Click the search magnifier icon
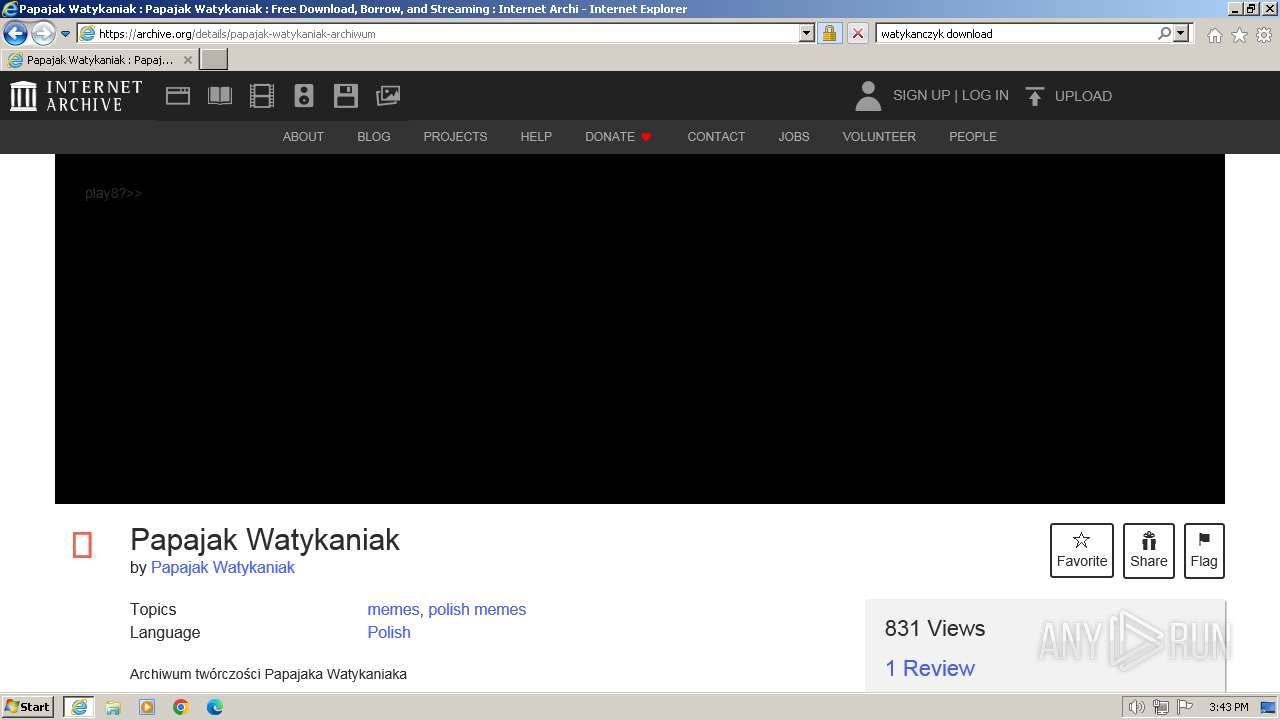Image resolution: width=1280 pixels, height=720 pixels. 1164,33
